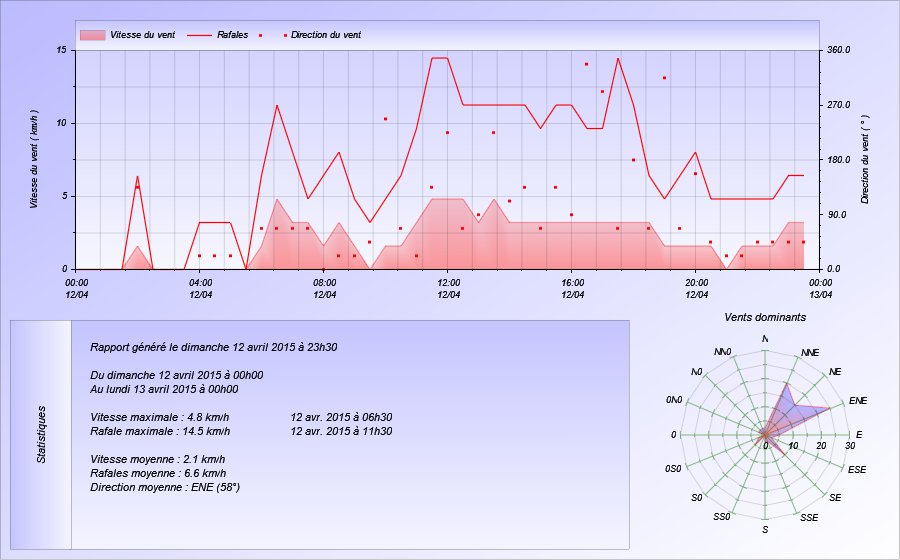Click the time label '00:00 13/04'
The width and height of the screenshot is (900, 560).
pyautogui.click(x=820, y=289)
